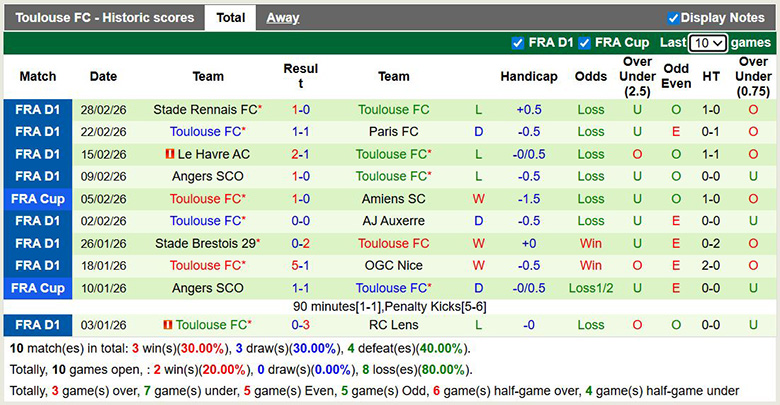Toggle the Display Notes checkbox
The width and height of the screenshot is (780, 405).
click(674, 18)
